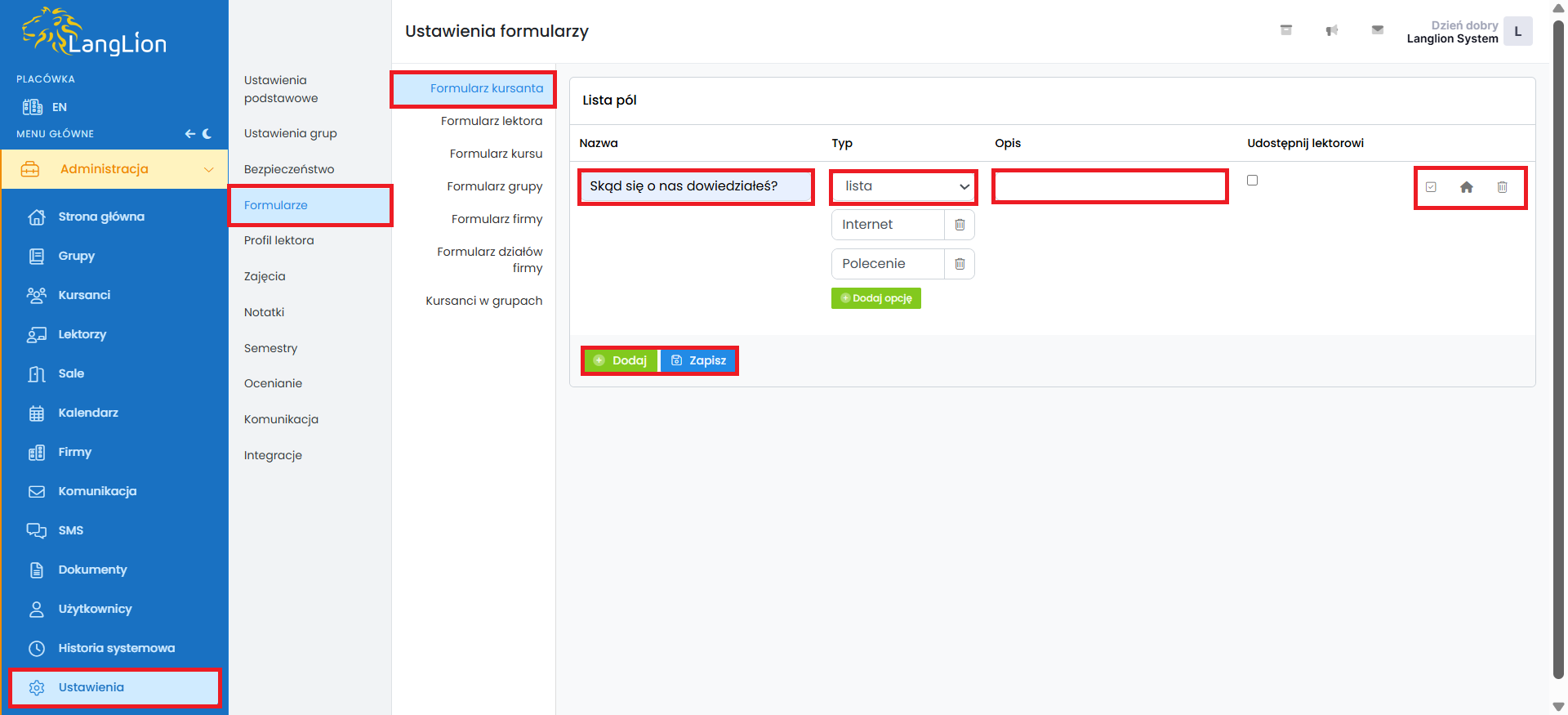Remove the Internet option with its trash icon

[x=960, y=225]
